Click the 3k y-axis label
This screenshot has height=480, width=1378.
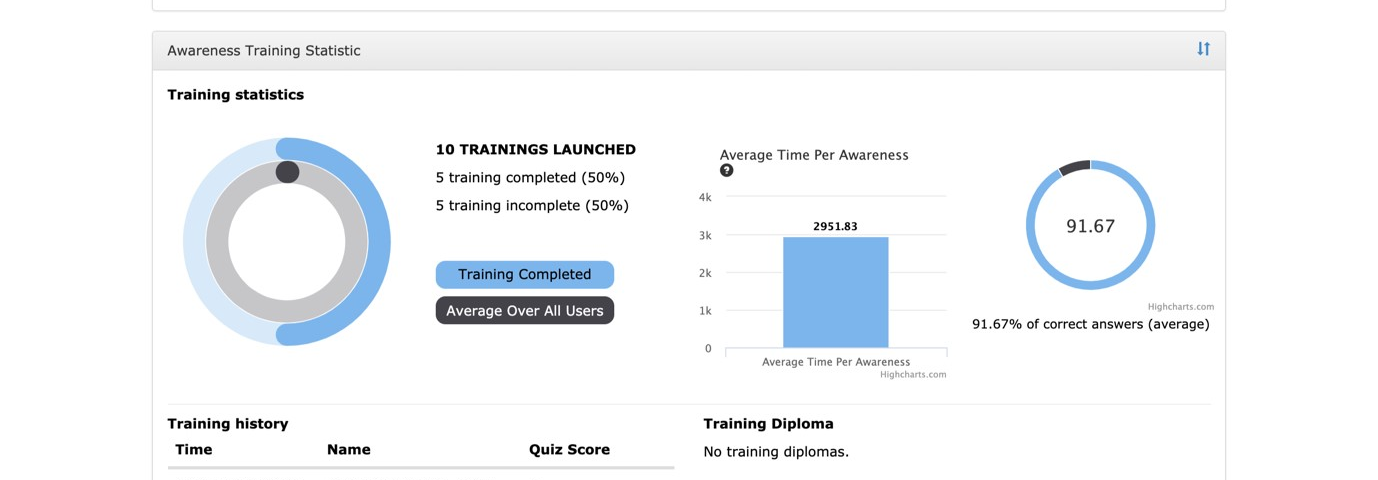click(705, 236)
